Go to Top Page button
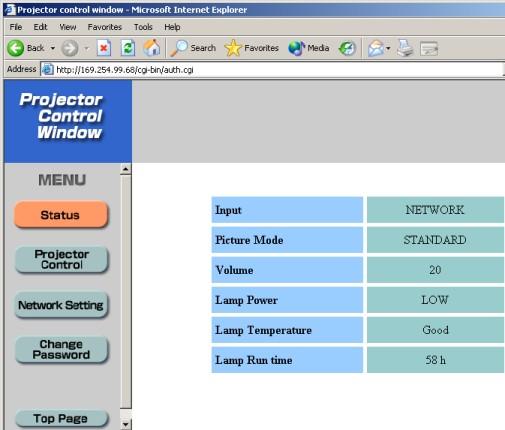The image size is (505, 430). pos(62,419)
